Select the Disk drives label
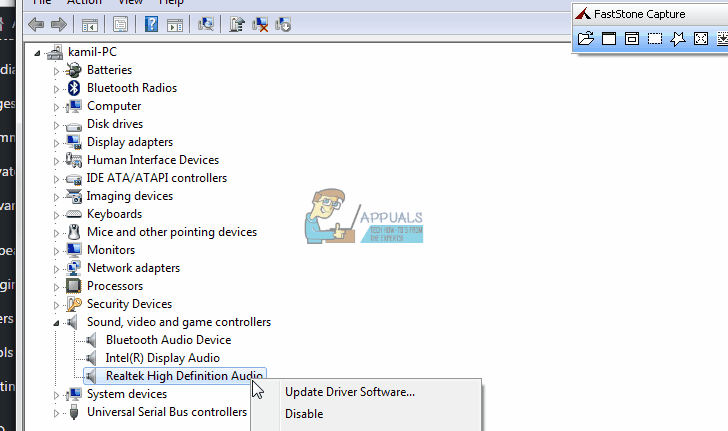This screenshot has height=431, width=728. [115, 124]
